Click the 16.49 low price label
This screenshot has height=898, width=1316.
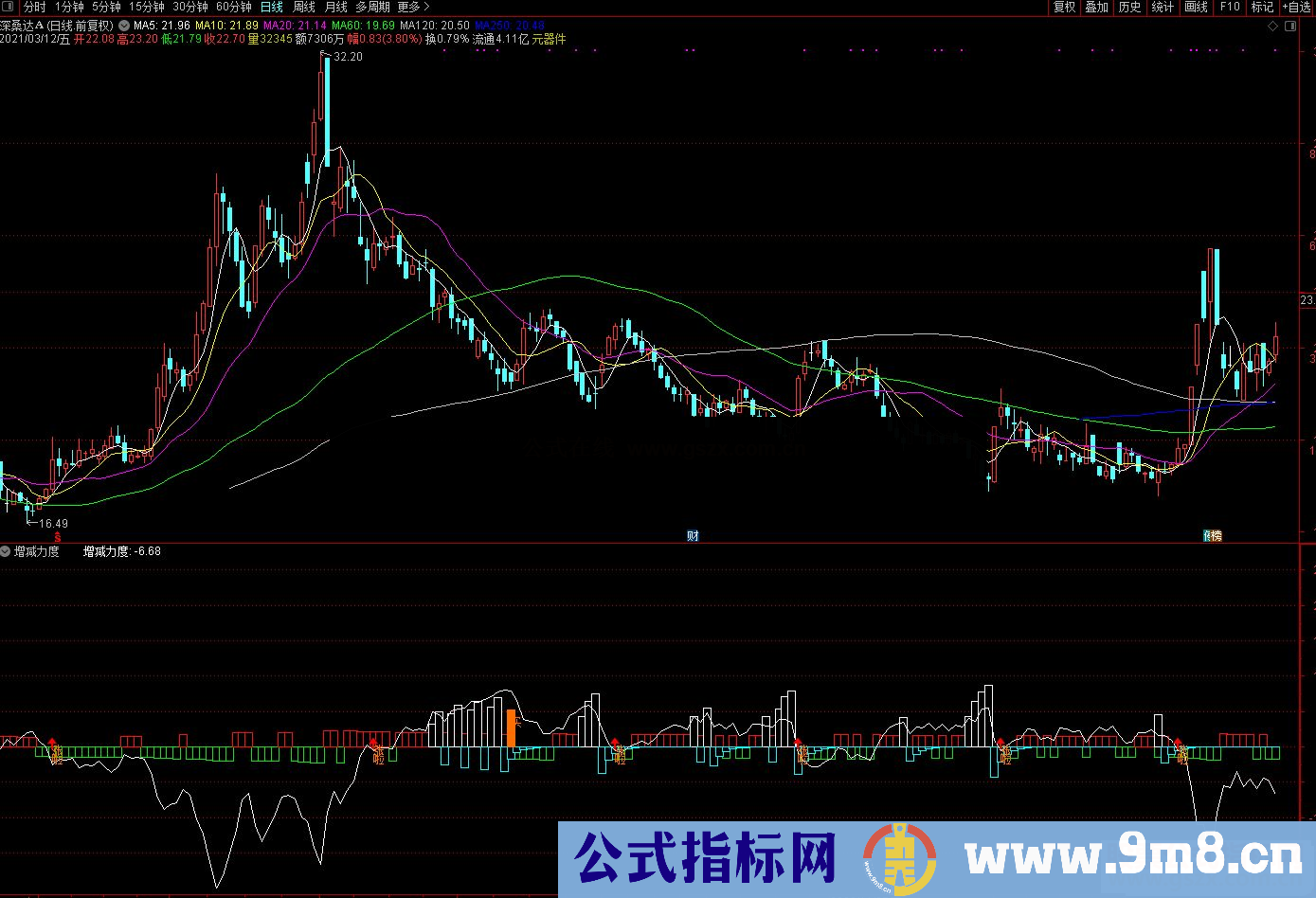(x=53, y=523)
